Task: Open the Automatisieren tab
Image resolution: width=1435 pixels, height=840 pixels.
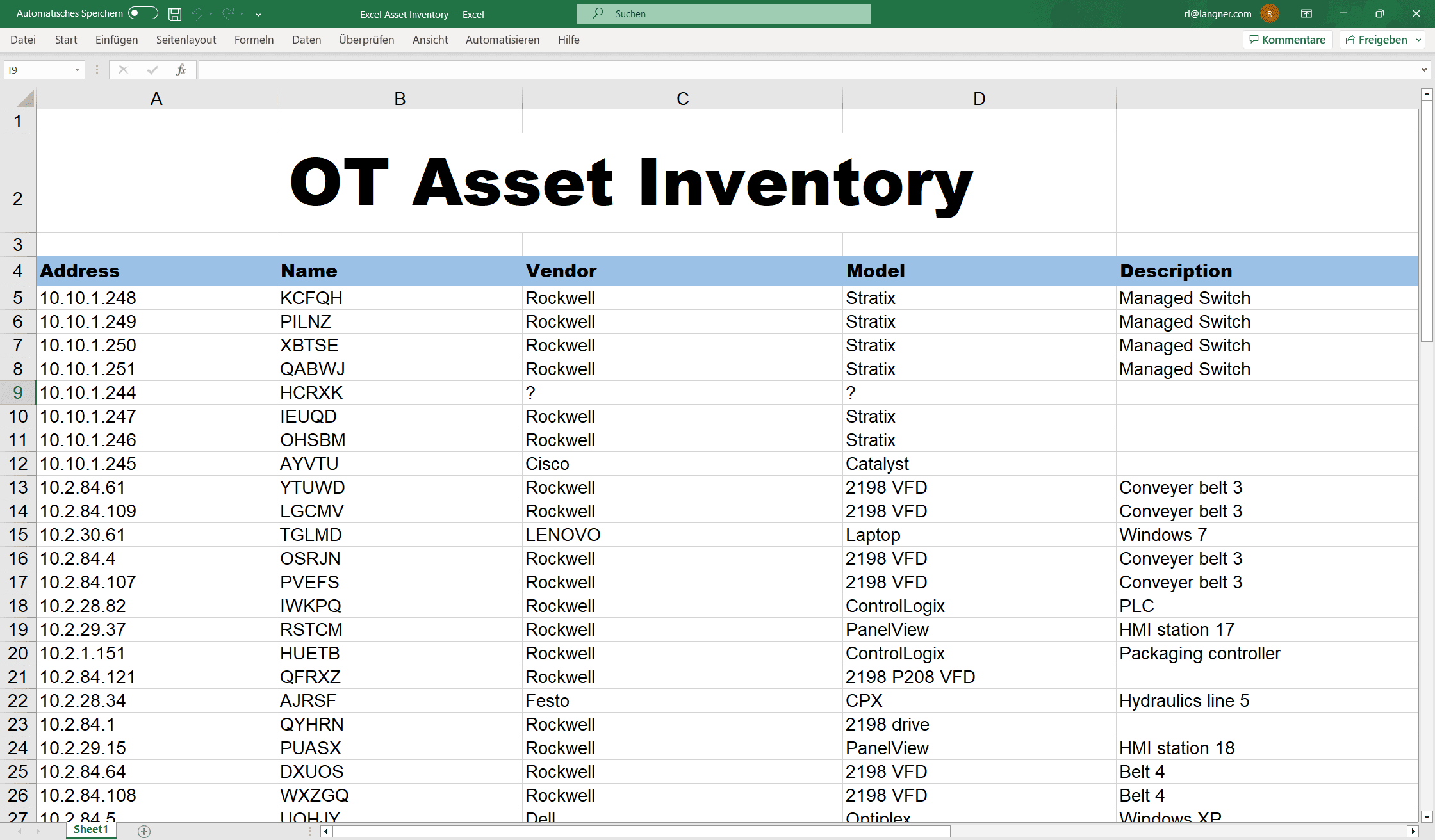Action: point(503,40)
